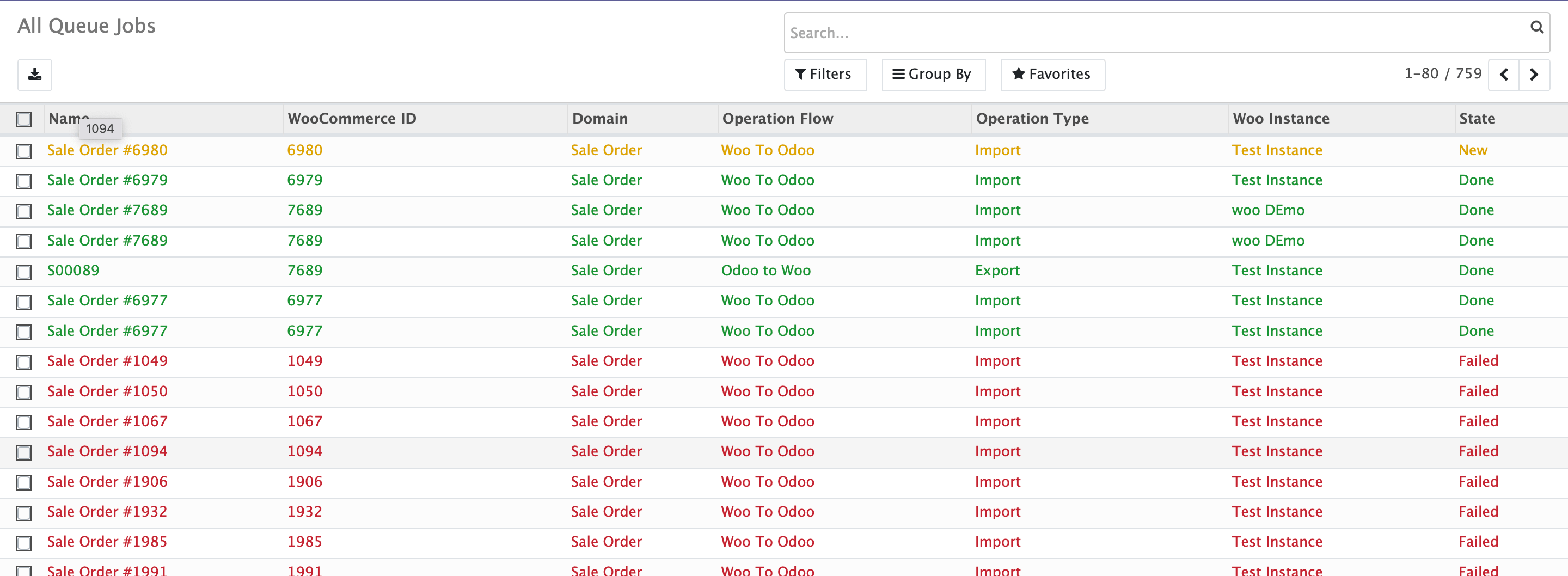Open the Favorites dropdown
The image size is (1568, 576).
coord(1052,74)
